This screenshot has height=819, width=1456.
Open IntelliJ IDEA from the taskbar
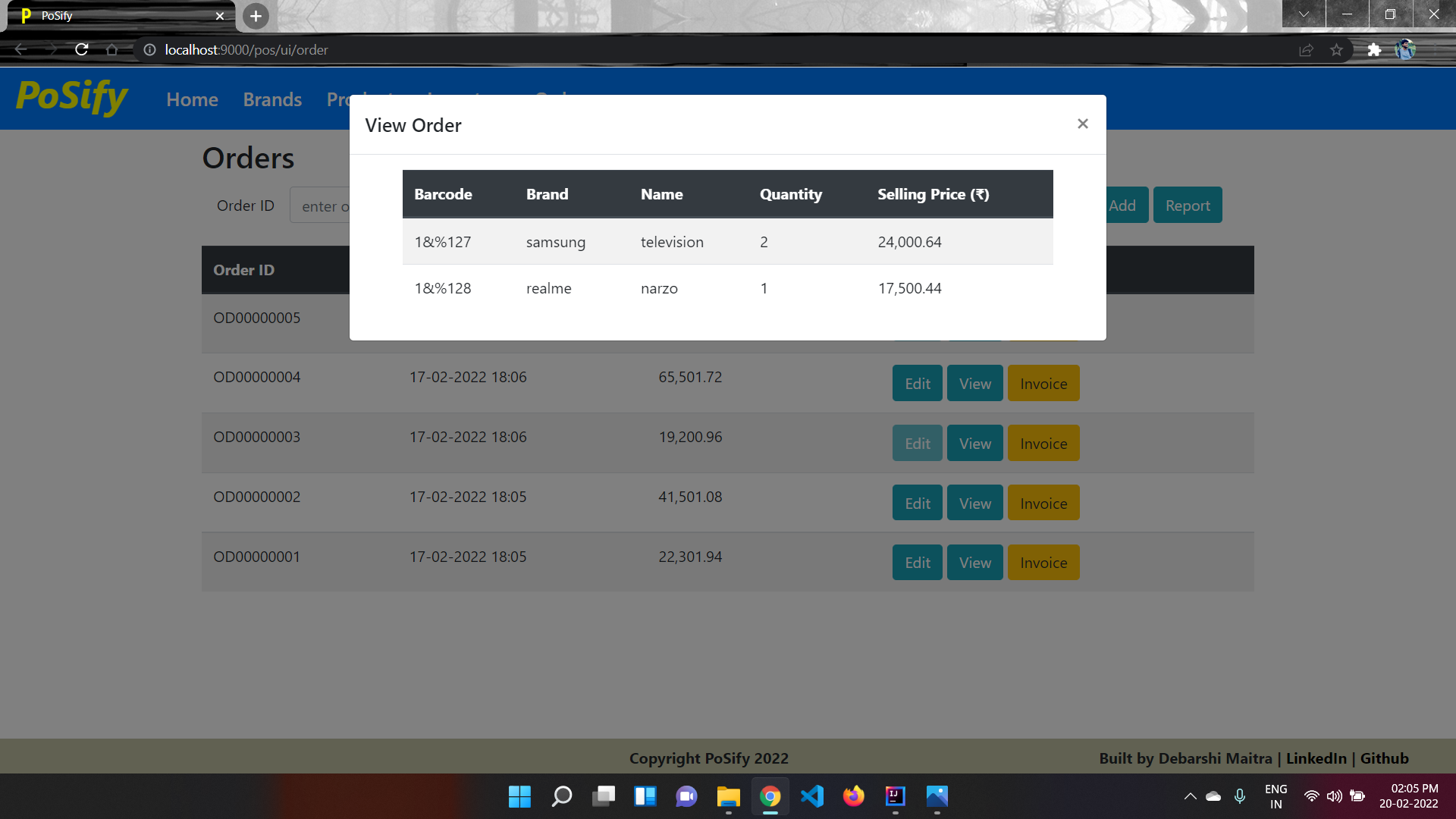pos(895,796)
